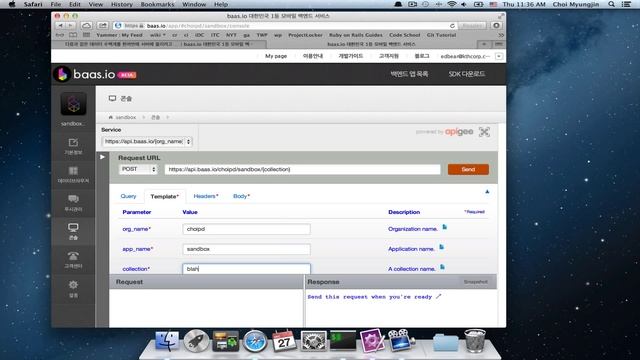Open the console monitor icon in sidebar
The image size is (640, 360).
[x=73, y=227]
